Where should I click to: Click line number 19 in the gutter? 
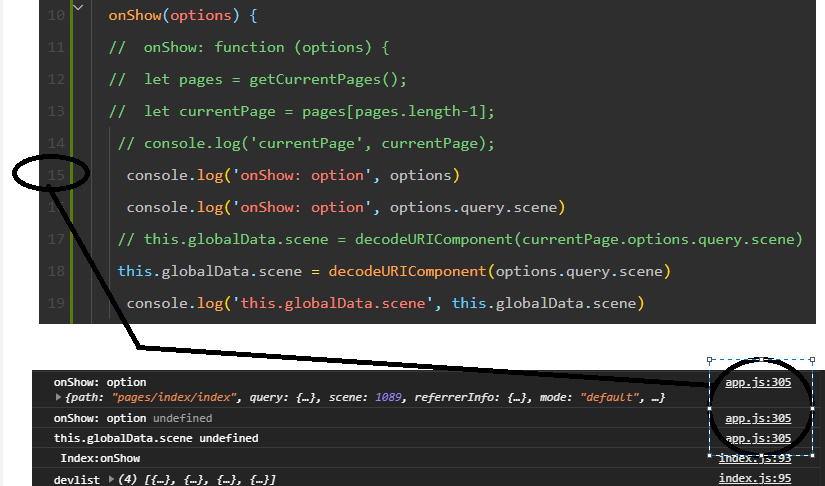point(56,303)
